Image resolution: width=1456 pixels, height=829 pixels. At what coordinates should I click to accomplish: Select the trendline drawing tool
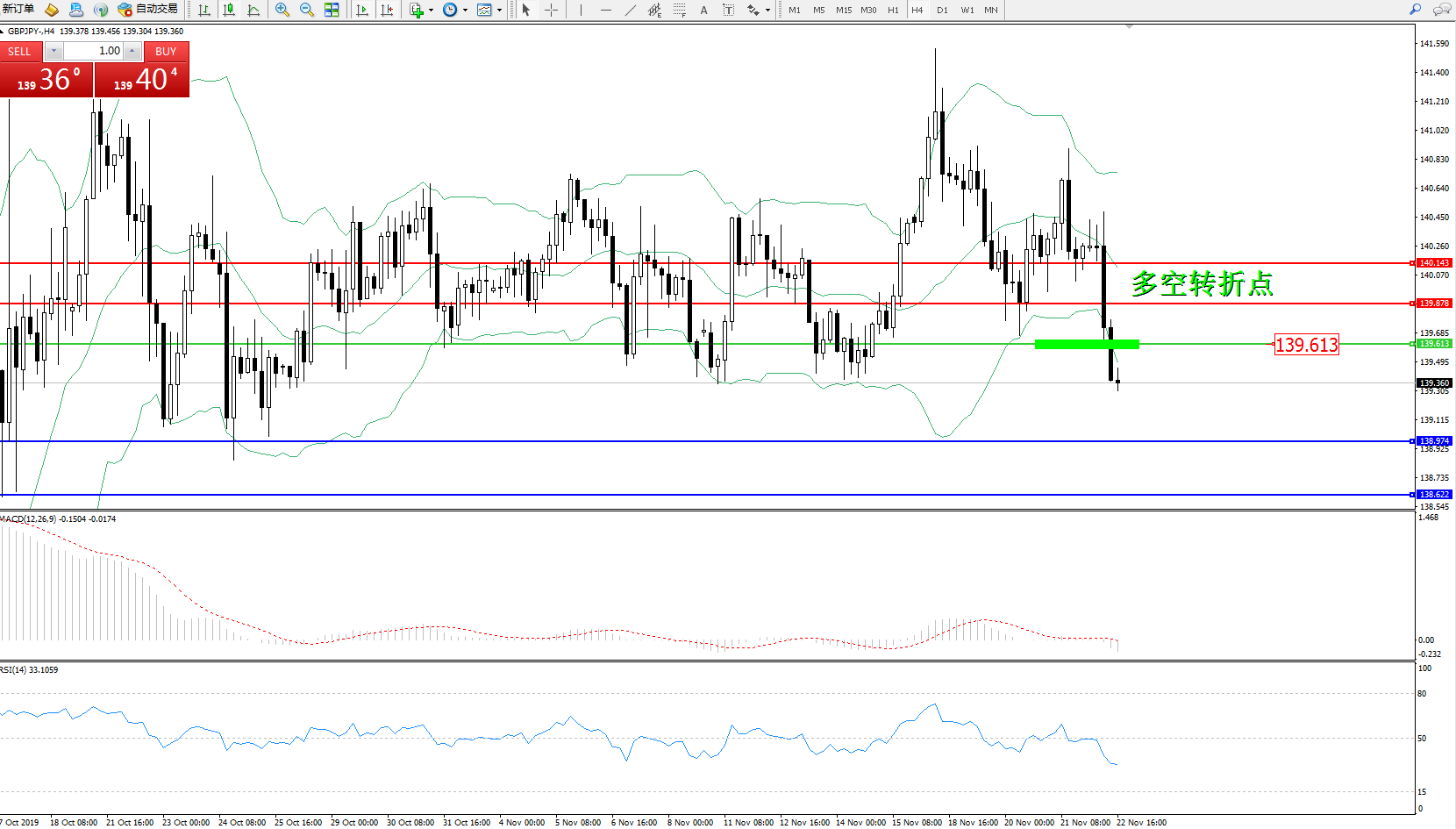(x=631, y=10)
